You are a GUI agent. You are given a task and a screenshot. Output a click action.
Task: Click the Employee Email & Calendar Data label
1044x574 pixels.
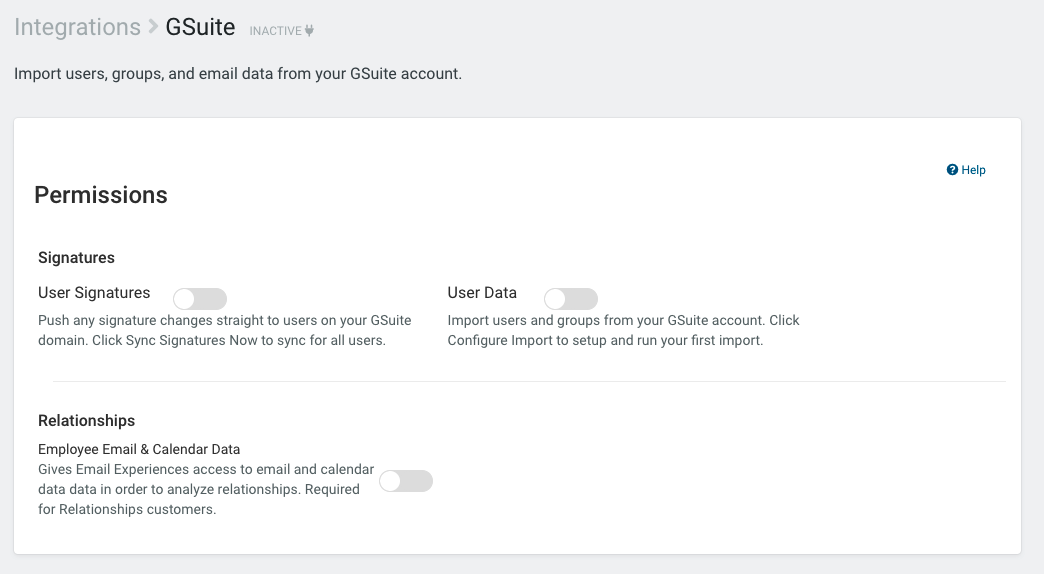coord(139,449)
